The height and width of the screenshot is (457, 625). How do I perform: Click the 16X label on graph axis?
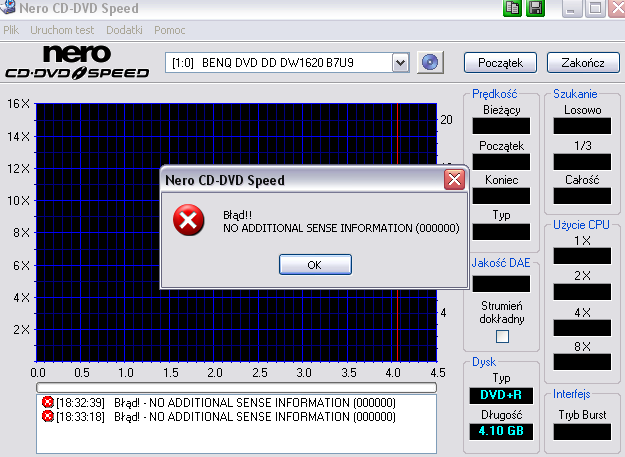point(18,104)
